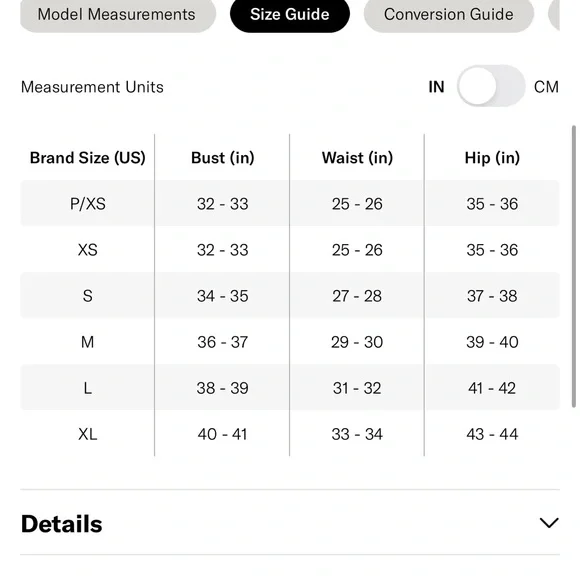The height and width of the screenshot is (580, 580).
Task: Click the Hip (in) column header
Action: tap(492, 158)
